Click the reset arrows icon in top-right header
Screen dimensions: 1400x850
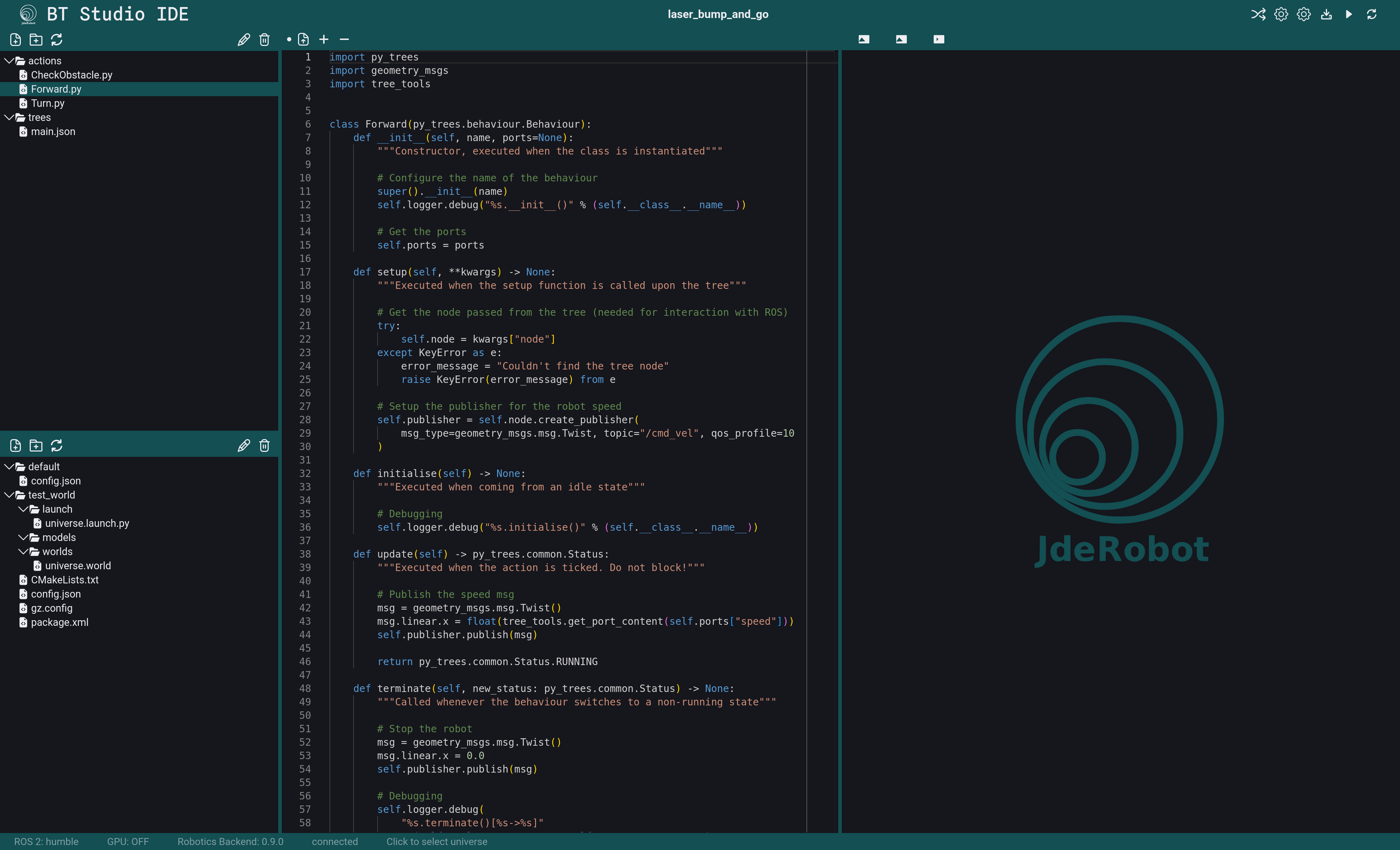(x=1372, y=14)
